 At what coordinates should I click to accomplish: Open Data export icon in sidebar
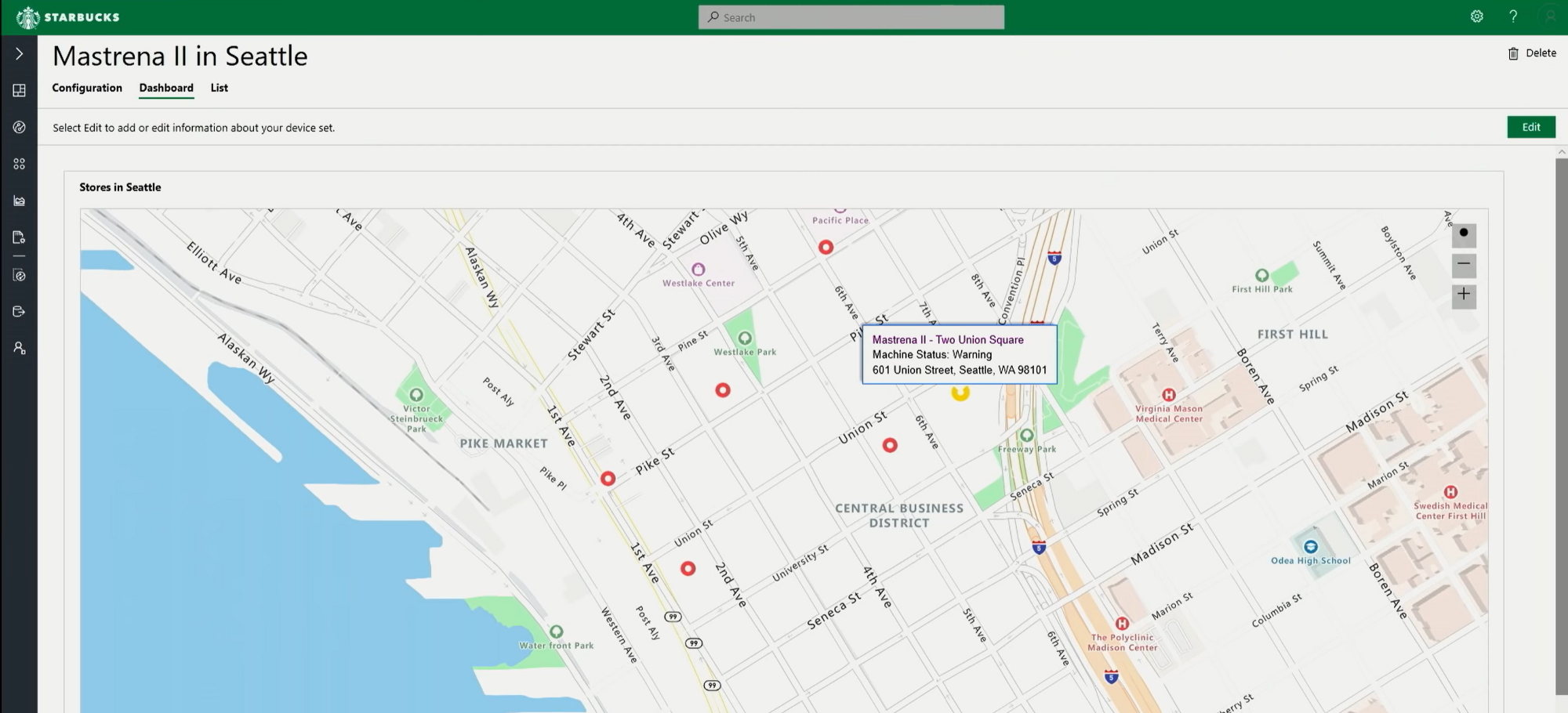(19, 312)
